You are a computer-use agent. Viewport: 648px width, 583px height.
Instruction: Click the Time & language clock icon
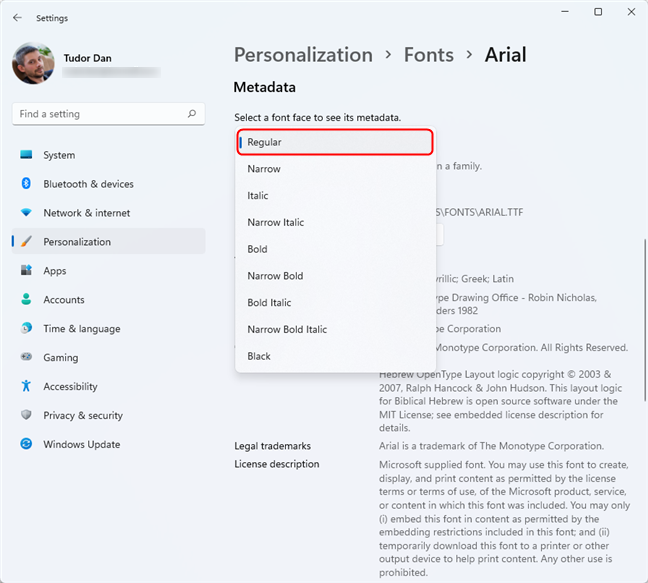[26, 328]
